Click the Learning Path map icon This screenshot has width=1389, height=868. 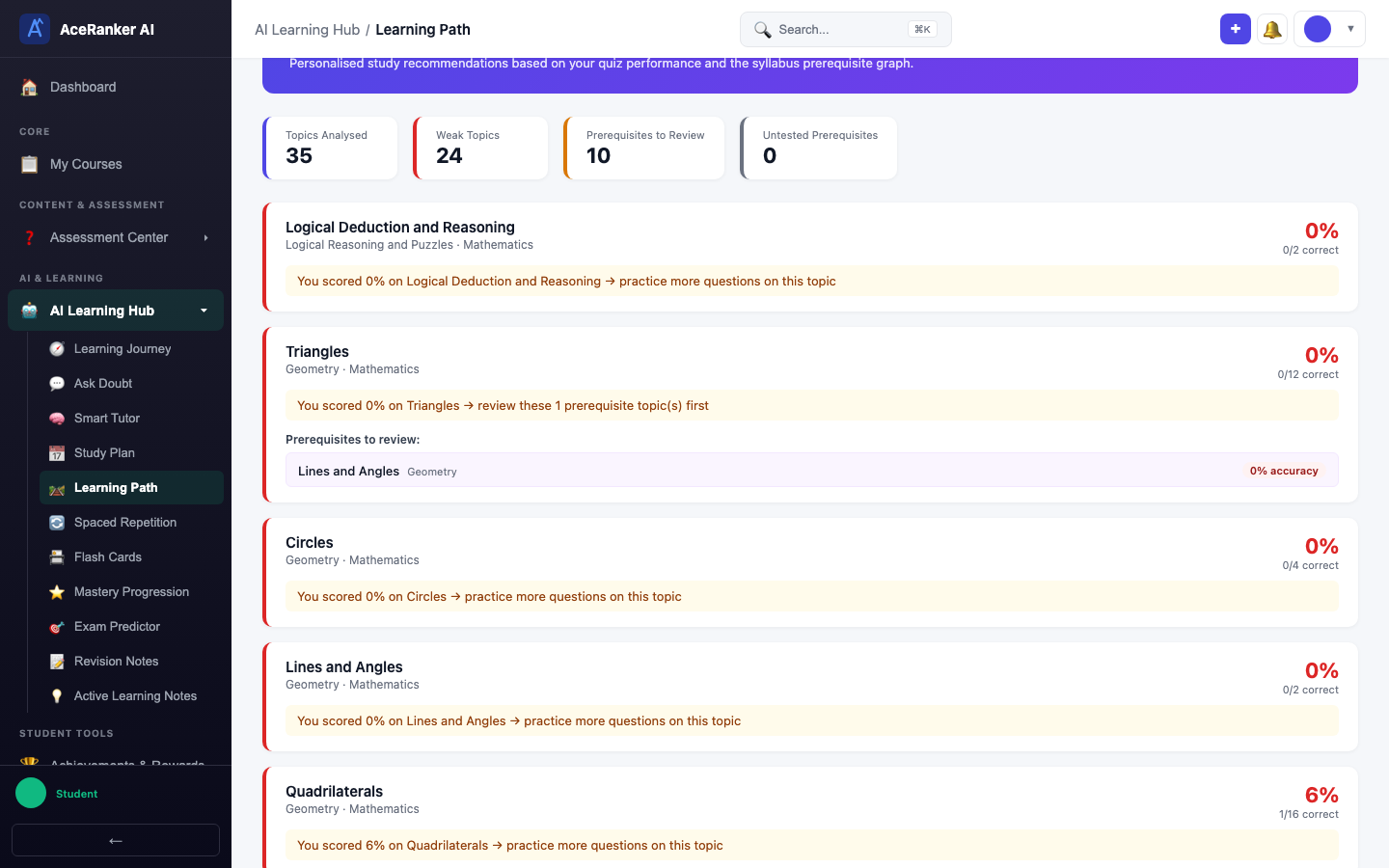pos(57,488)
